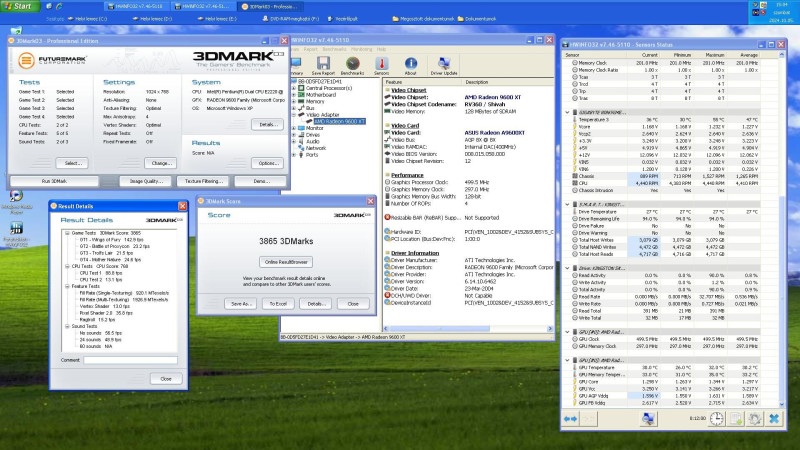This screenshot has width=800, height=450.
Task: Open the Help menu in HWiNFO
Action: (x=381, y=49)
